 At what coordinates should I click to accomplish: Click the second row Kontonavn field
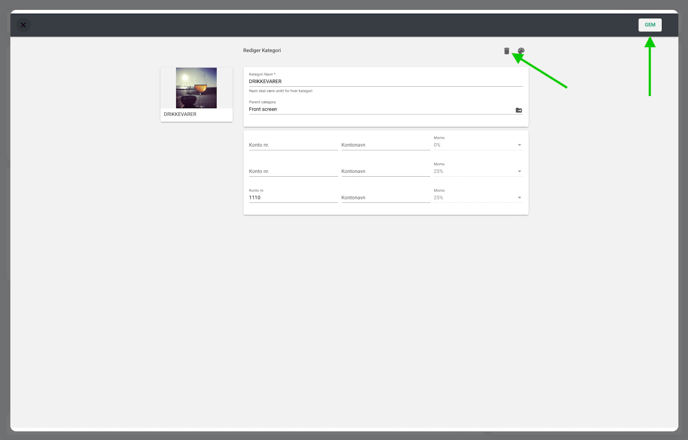(385, 171)
